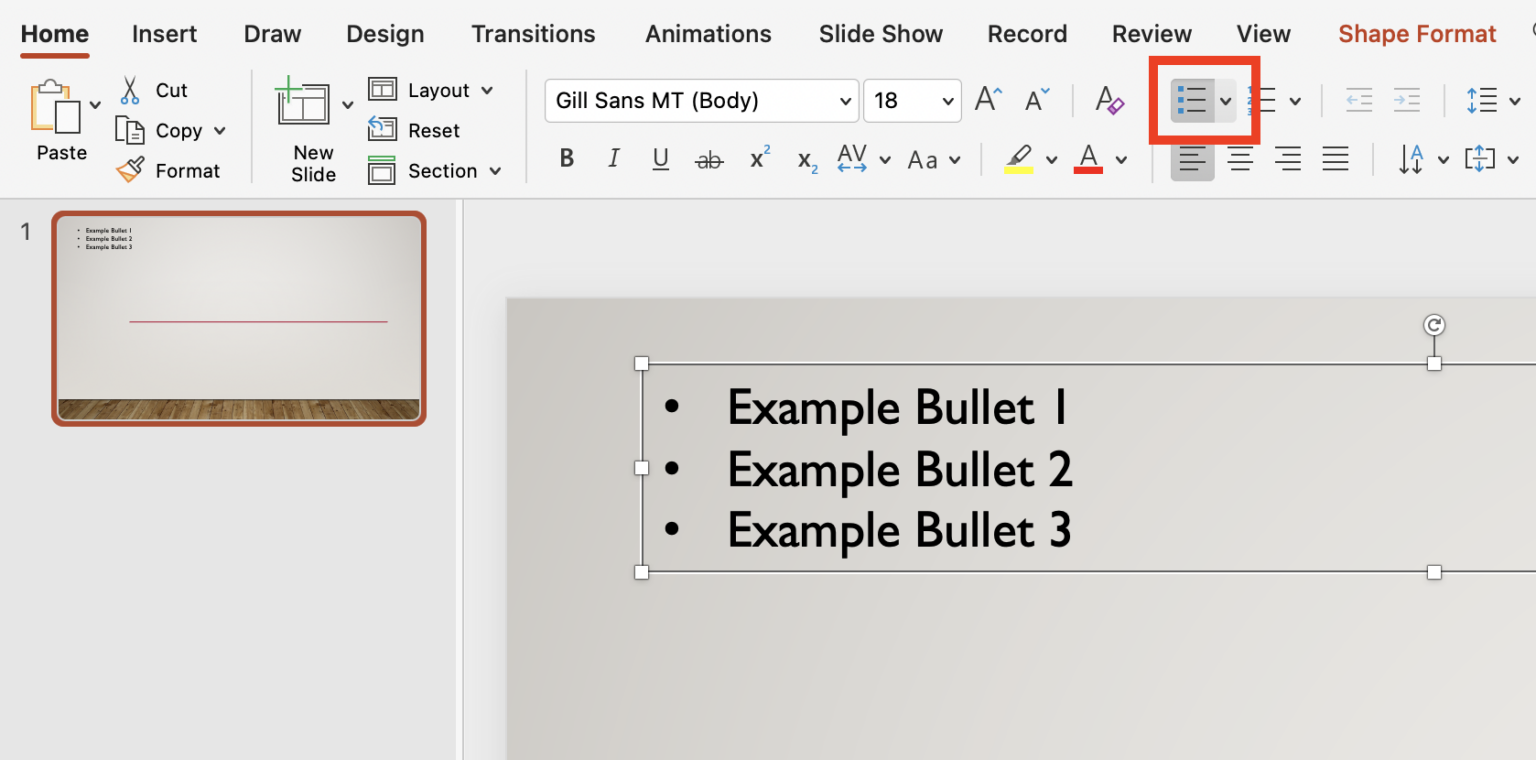Toggle Superscript formatting
Screen dimensions: 1536x760
760,158
